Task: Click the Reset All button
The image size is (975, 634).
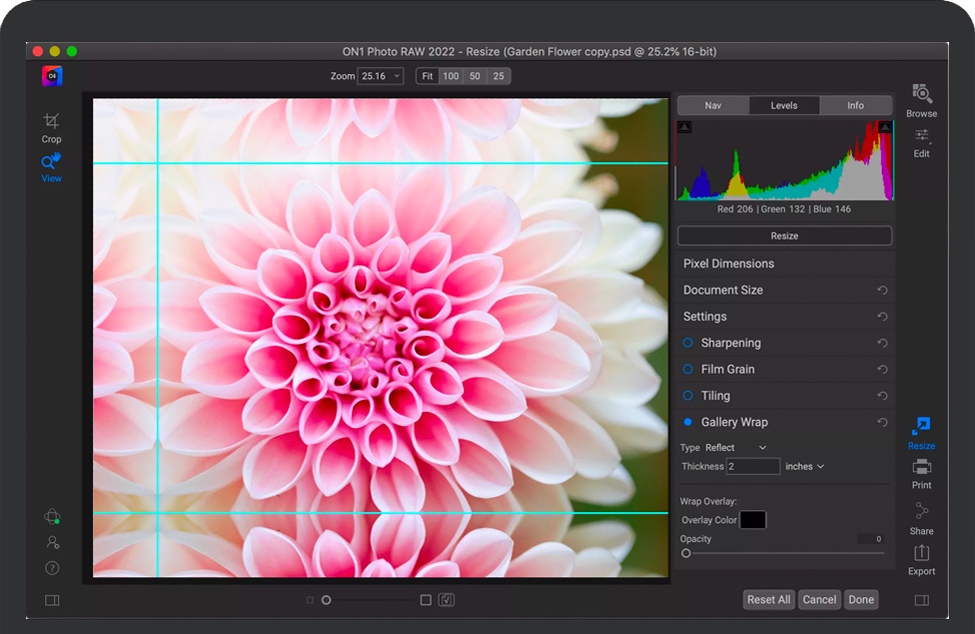Action: click(768, 599)
